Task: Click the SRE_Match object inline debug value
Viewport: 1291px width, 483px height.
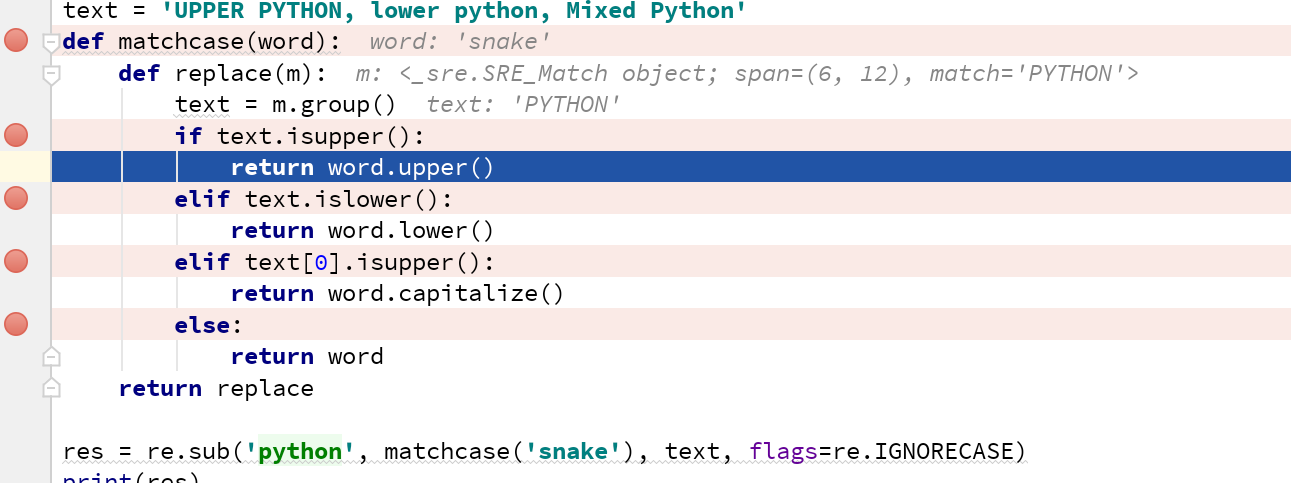Action: point(746,74)
